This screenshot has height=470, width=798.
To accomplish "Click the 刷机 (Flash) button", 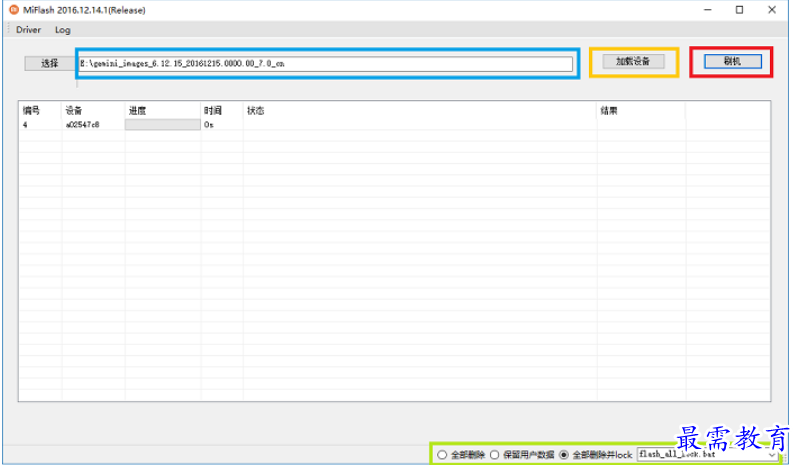I will tap(732, 61).
